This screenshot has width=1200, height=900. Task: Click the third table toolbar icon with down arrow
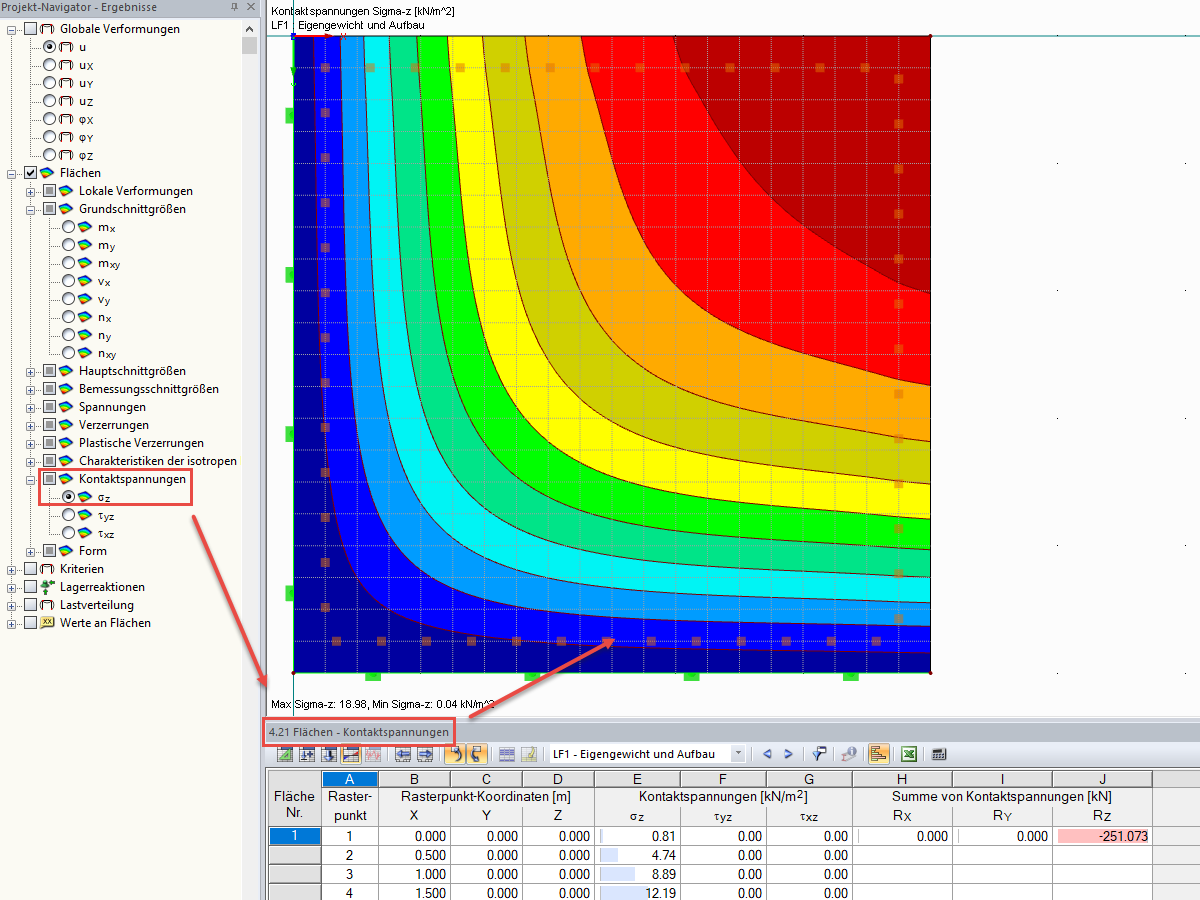(330, 754)
